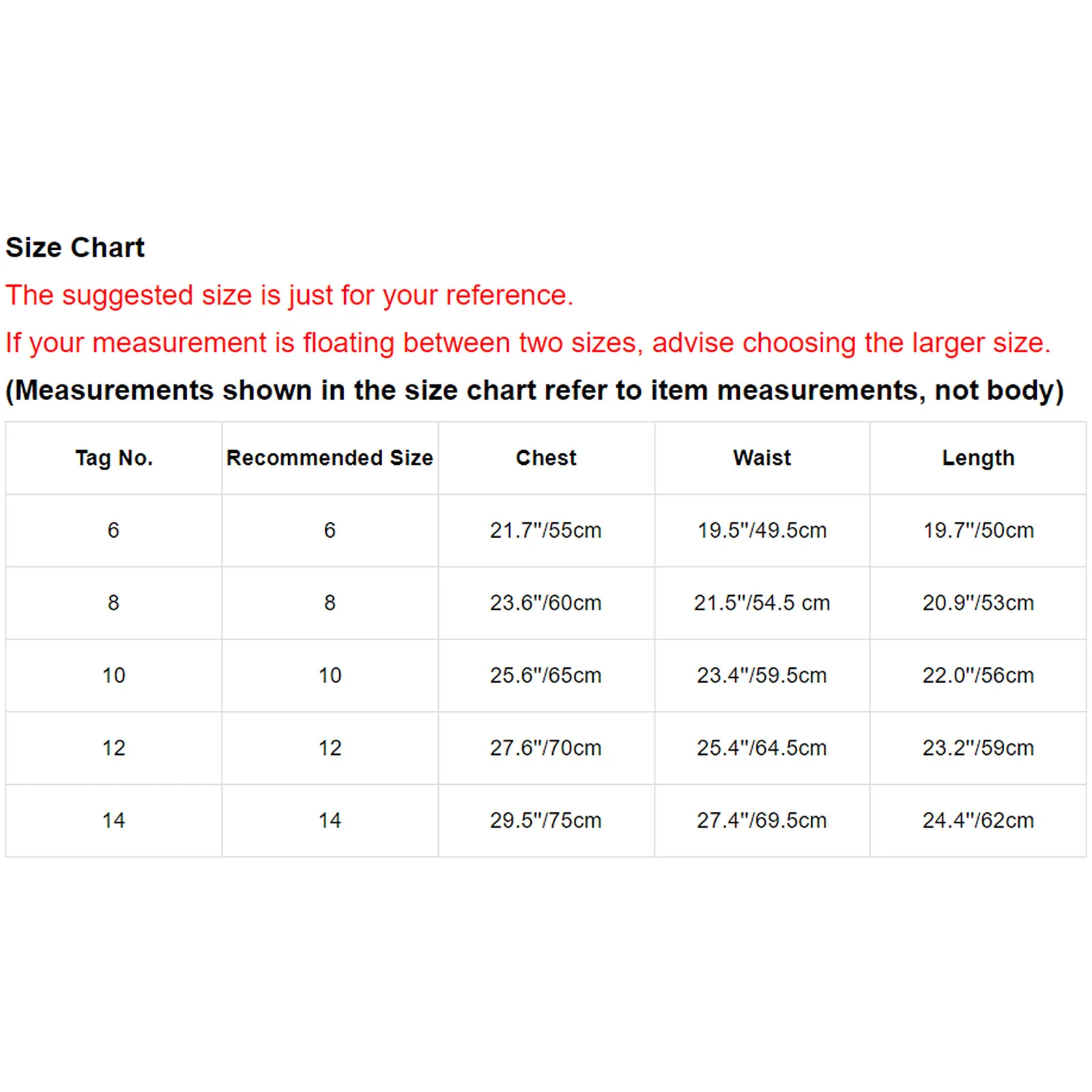The width and height of the screenshot is (1092, 1092).
Task: Click waist value 19.5"/49.5cm
Action: pyautogui.click(x=762, y=530)
